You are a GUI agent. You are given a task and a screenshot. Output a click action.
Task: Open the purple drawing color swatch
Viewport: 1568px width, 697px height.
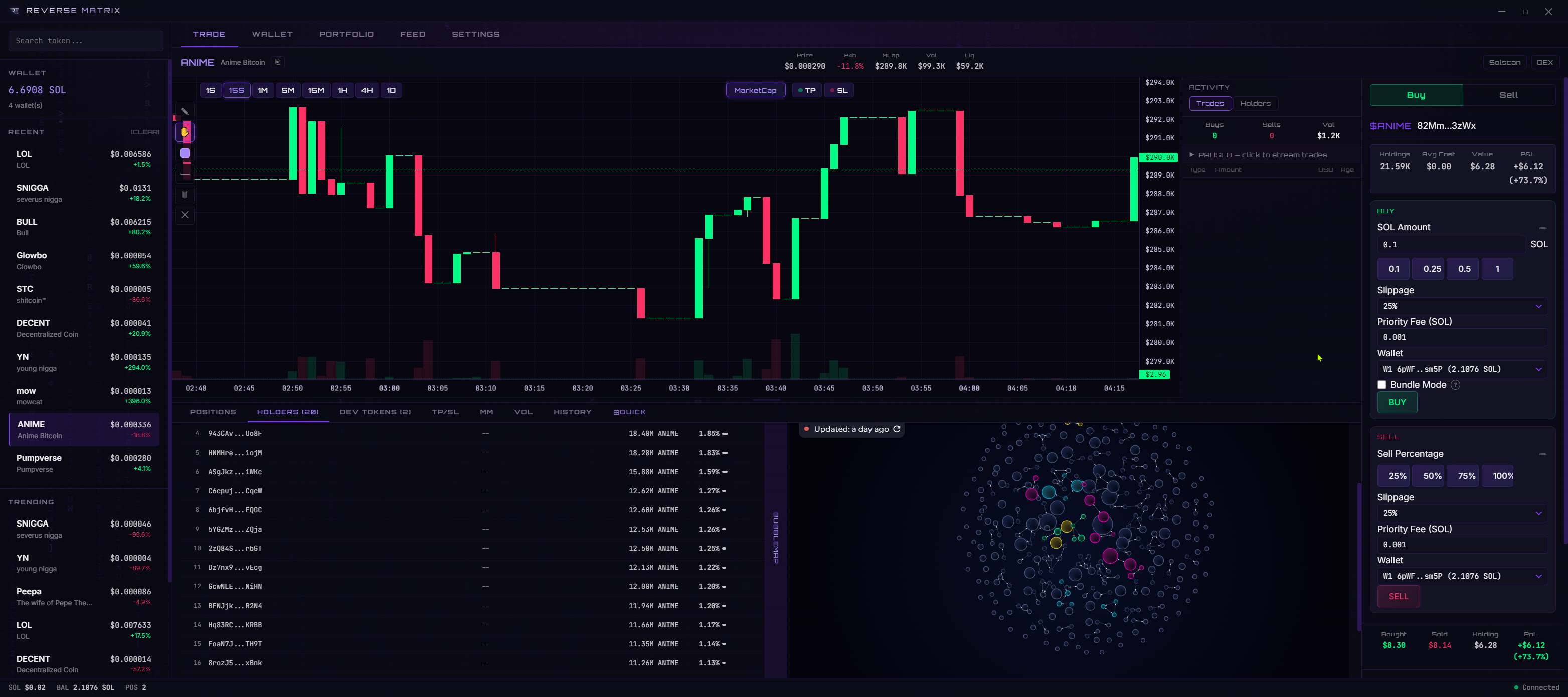click(185, 153)
